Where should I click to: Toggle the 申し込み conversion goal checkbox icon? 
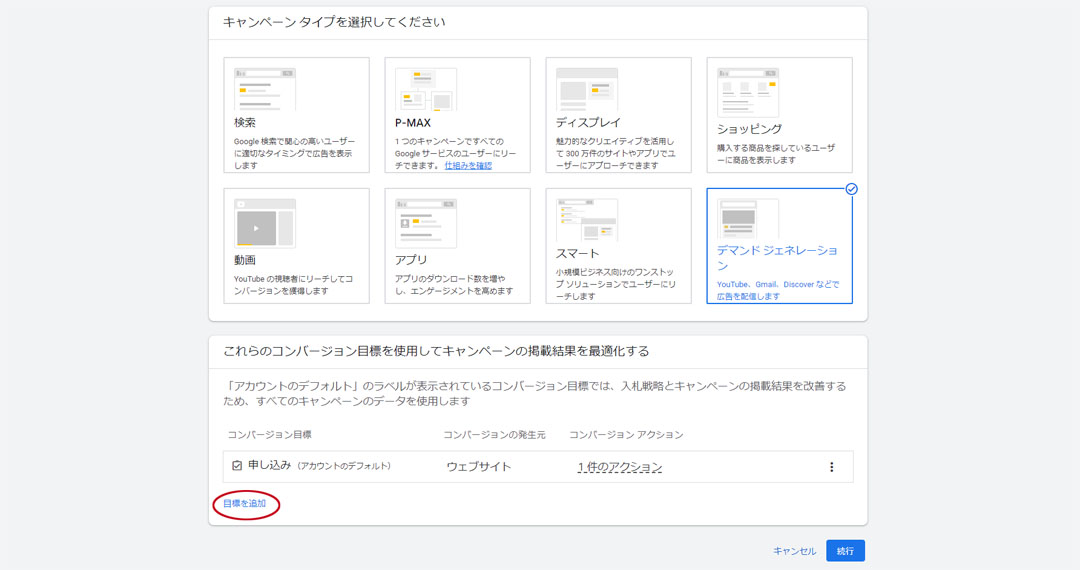(x=237, y=466)
